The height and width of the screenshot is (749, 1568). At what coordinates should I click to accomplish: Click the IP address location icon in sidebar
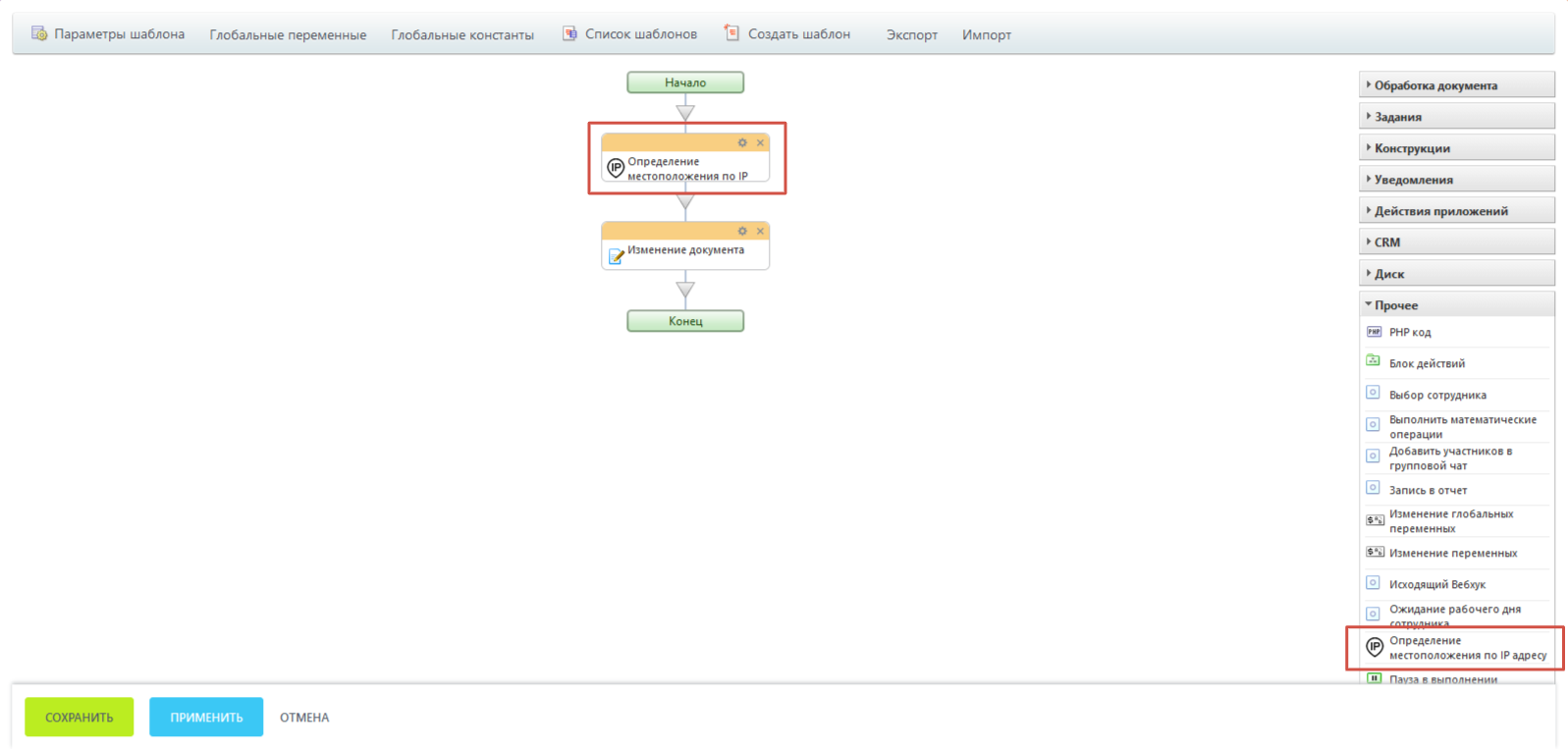pyautogui.click(x=1375, y=647)
